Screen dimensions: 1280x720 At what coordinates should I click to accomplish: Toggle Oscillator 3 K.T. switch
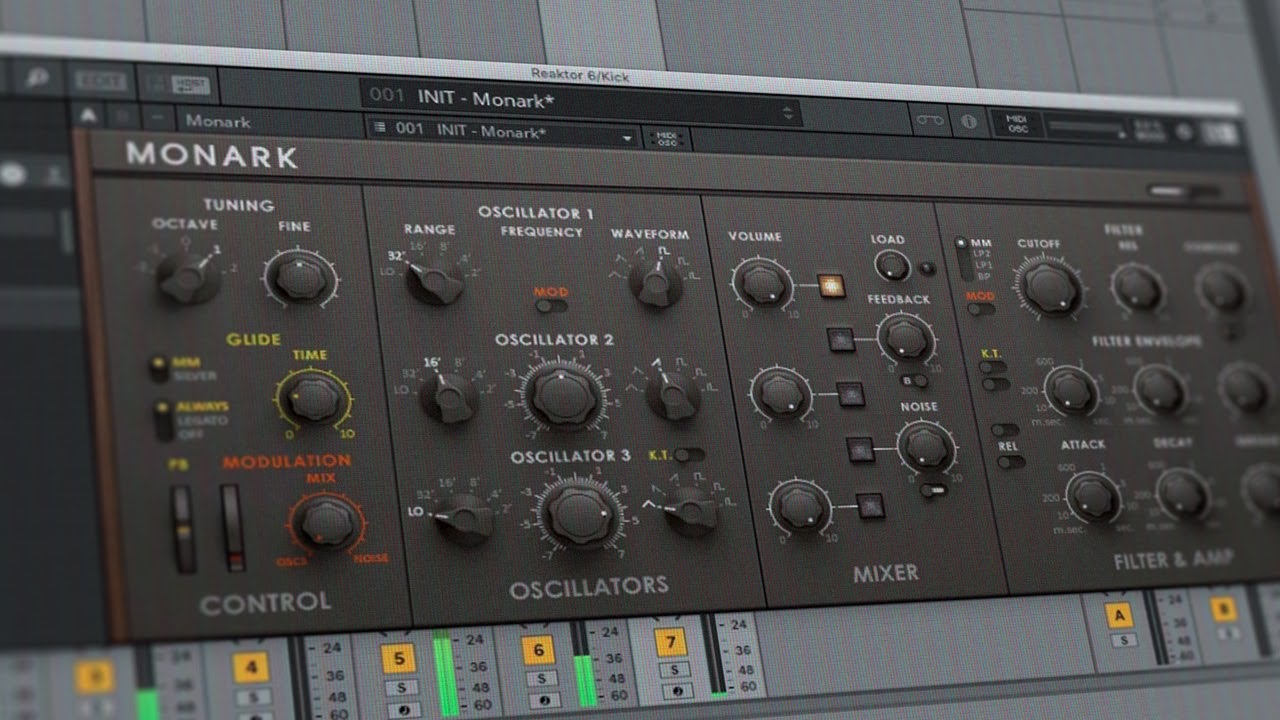(688, 455)
